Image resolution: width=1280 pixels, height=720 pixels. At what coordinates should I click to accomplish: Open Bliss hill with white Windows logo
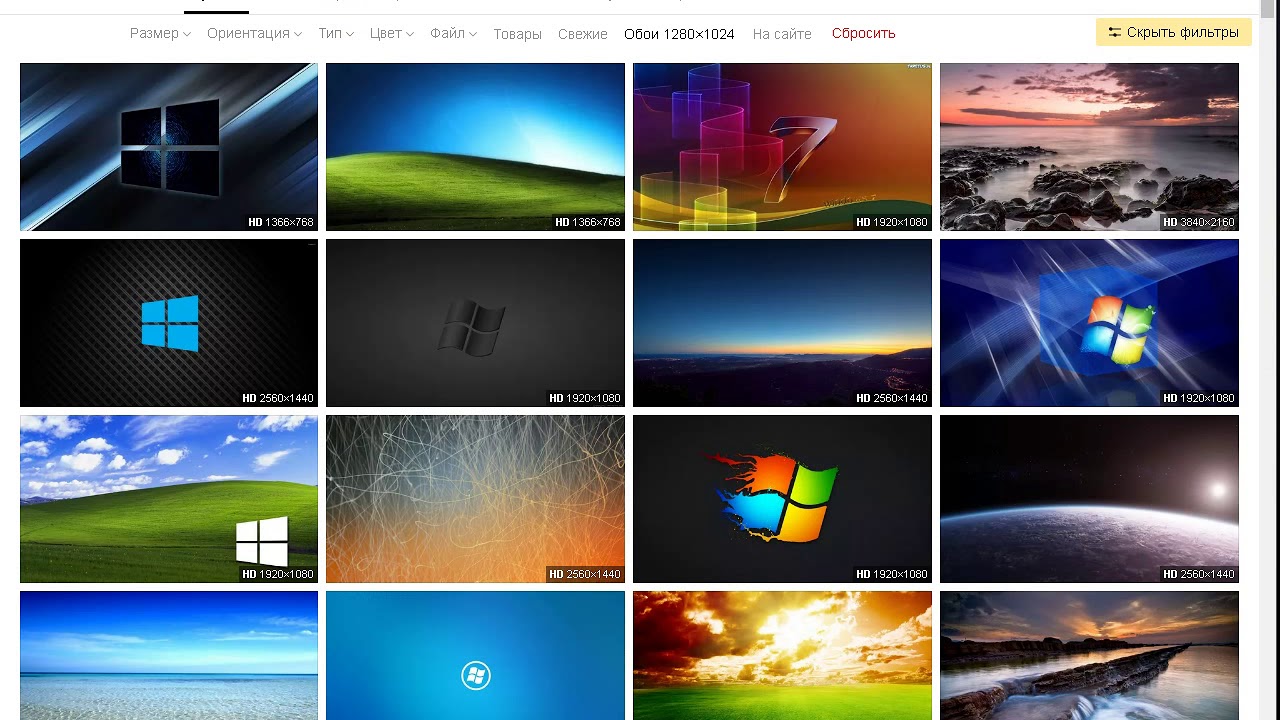tap(169, 499)
